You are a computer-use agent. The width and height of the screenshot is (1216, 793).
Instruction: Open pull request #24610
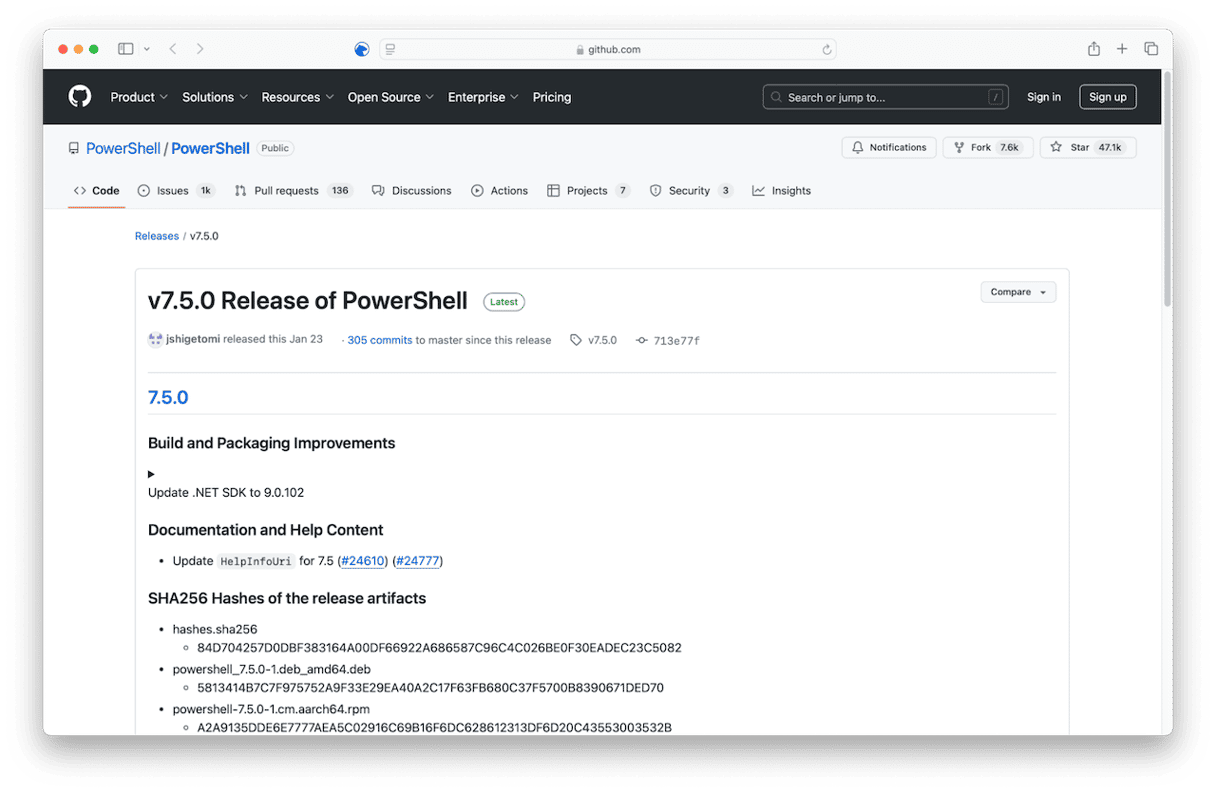coord(363,561)
